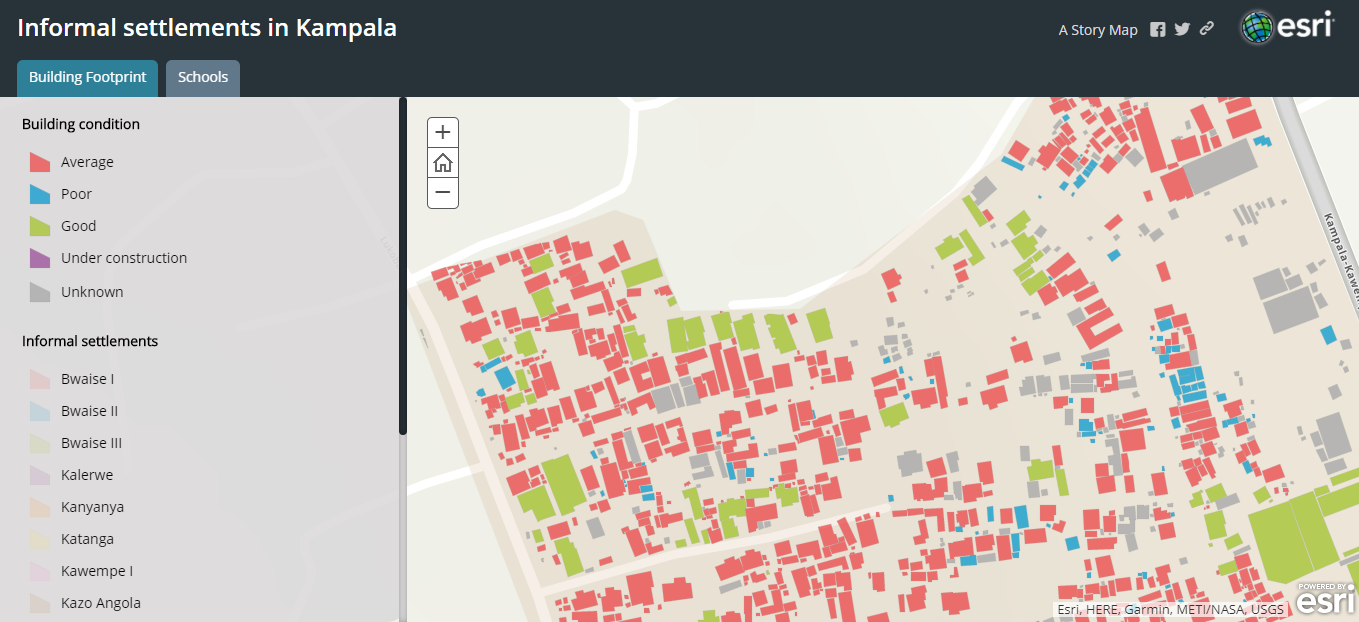Share story map on Twitter

point(1182,30)
